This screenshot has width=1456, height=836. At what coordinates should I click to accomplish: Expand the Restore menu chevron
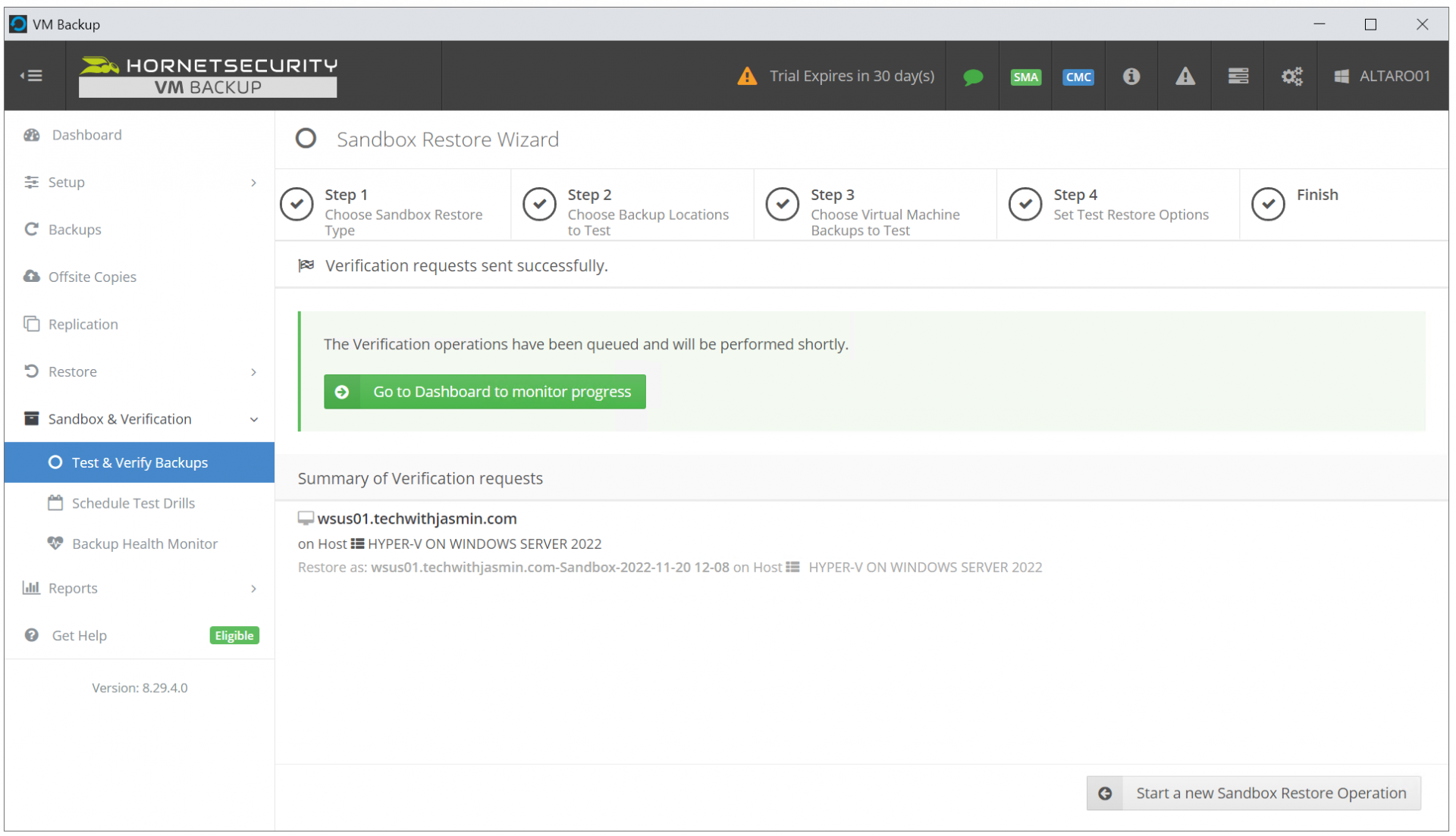click(253, 371)
